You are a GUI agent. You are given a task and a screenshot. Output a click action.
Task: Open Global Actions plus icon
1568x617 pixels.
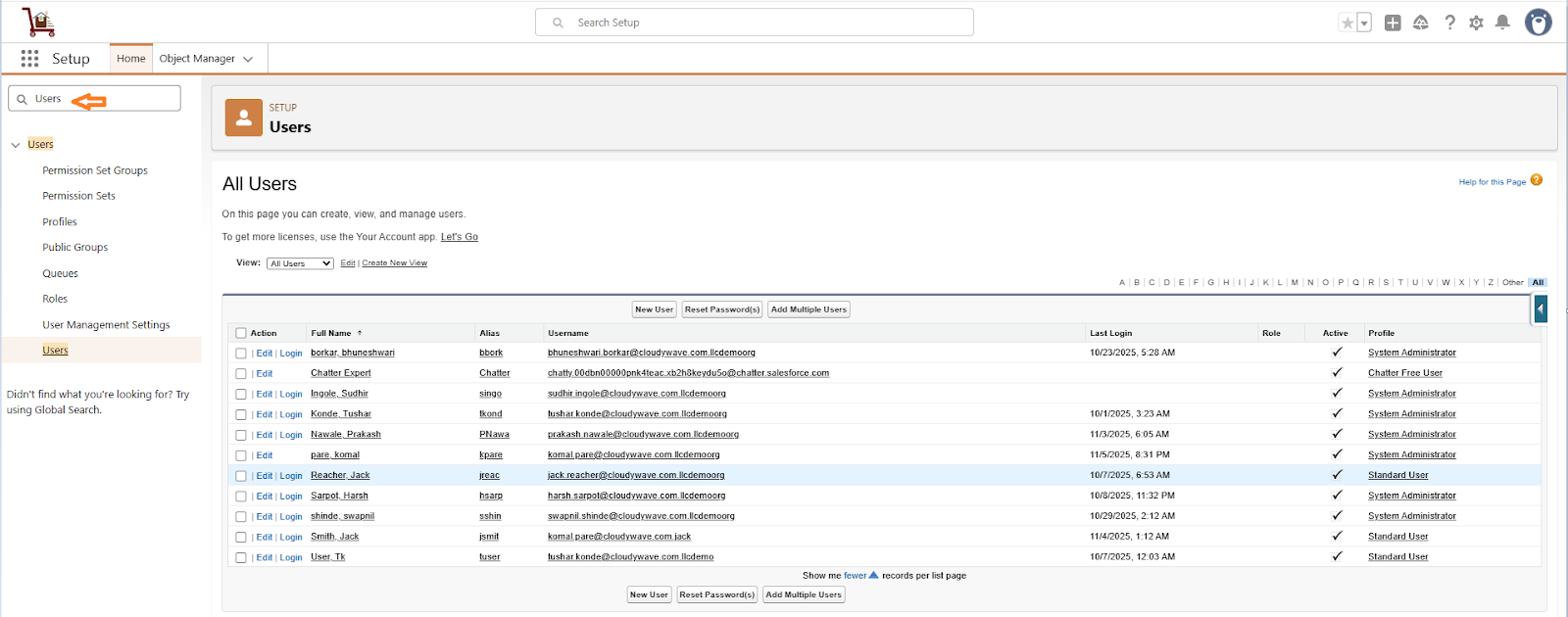click(1393, 23)
